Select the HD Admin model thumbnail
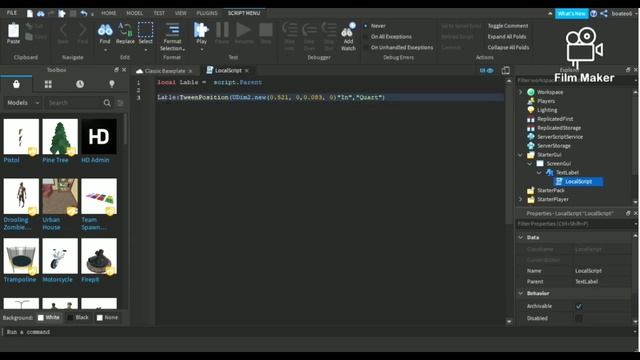The height and width of the screenshot is (360, 640). tap(99, 137)
